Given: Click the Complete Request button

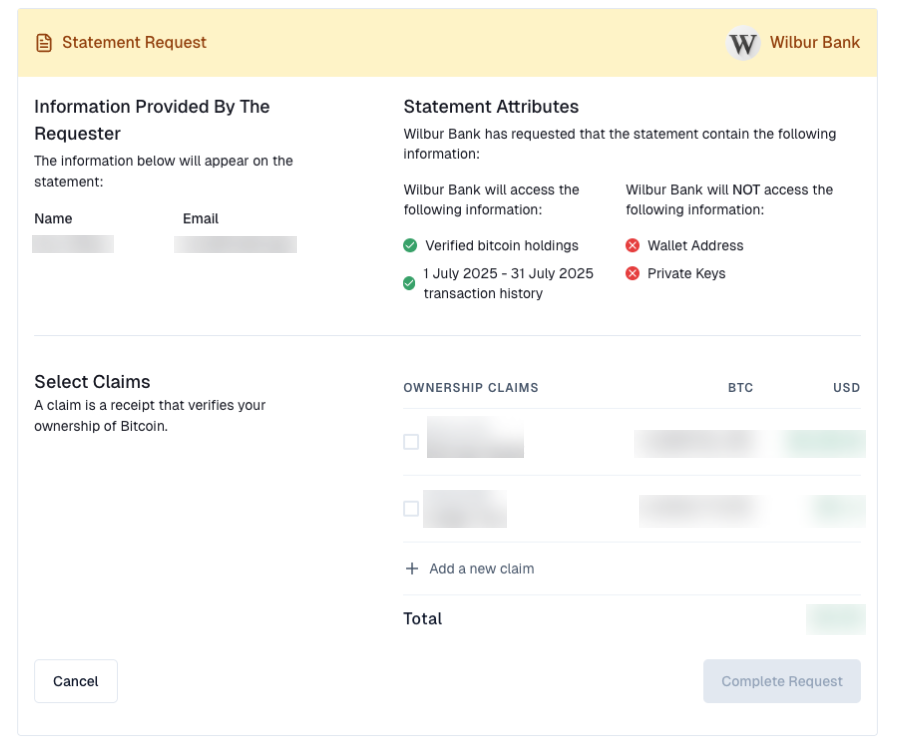Looking at the screenshot, I should pyautogui.click(x=781, y=681).
